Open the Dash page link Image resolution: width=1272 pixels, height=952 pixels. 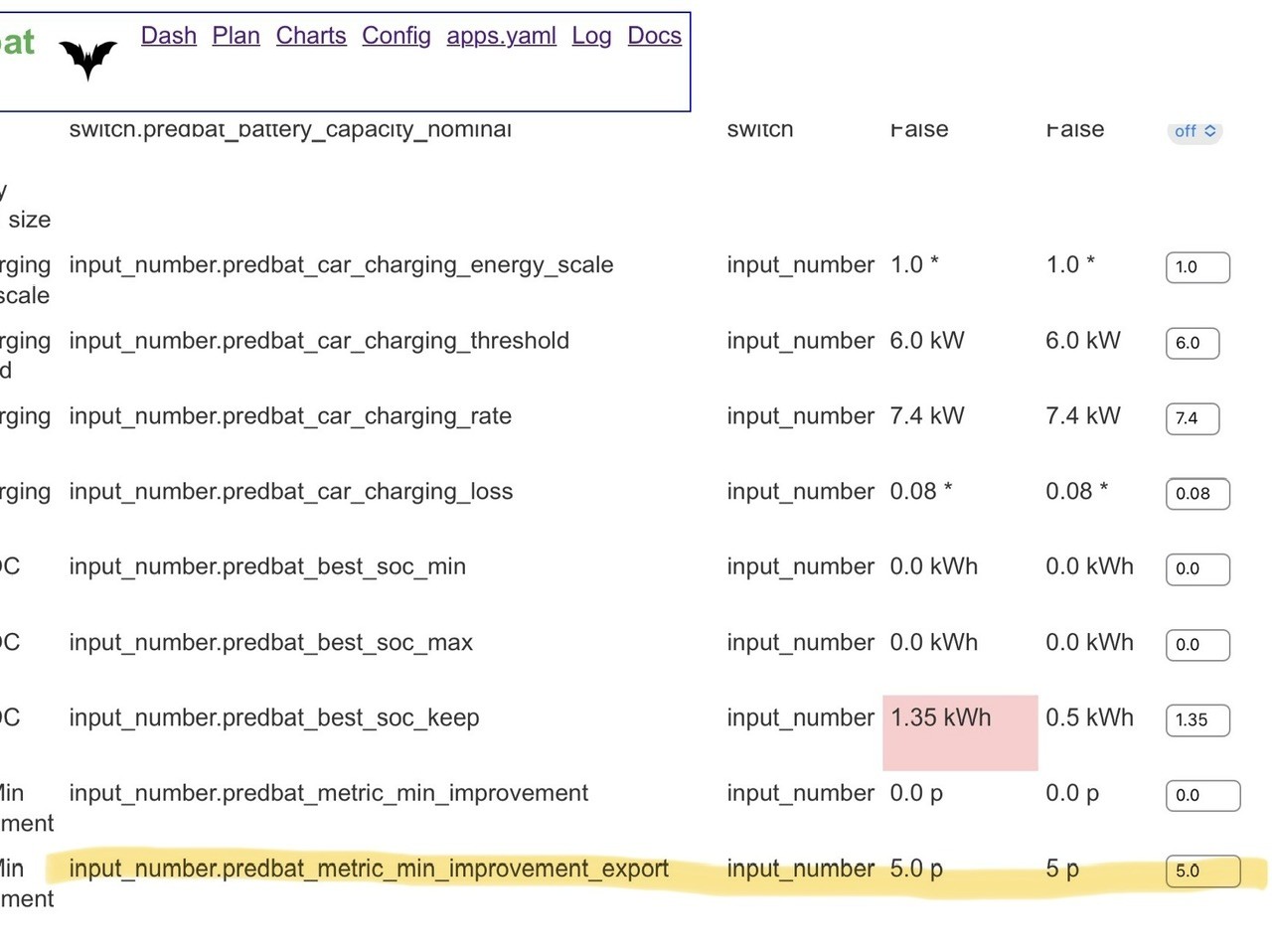[169, 36]
